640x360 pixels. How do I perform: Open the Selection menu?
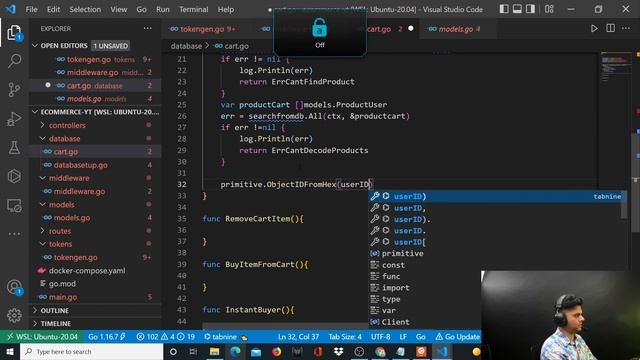click(85, 9)
